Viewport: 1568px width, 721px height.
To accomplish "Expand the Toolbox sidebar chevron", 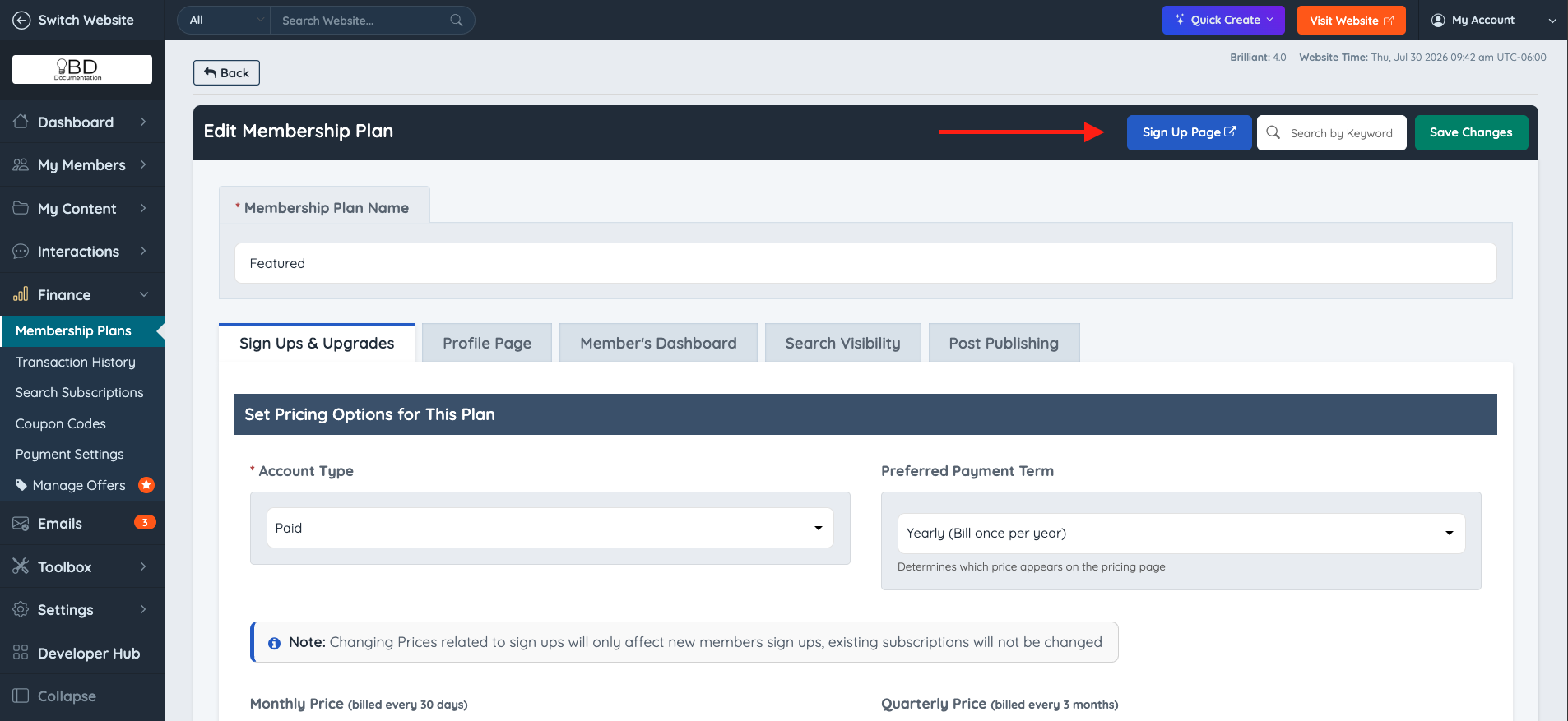I will click(143, 566).
